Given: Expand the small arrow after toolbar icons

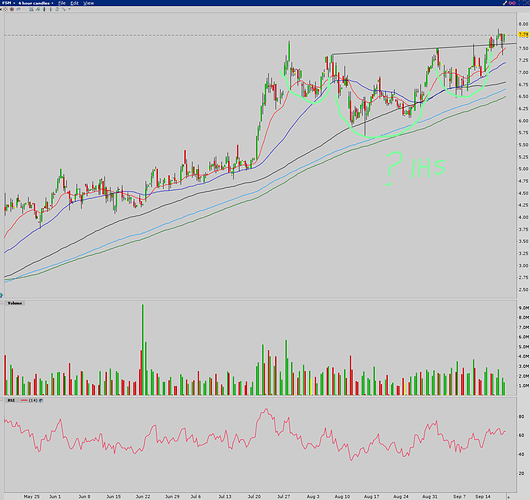Looking at the screenshot, I should coord(69,9).
